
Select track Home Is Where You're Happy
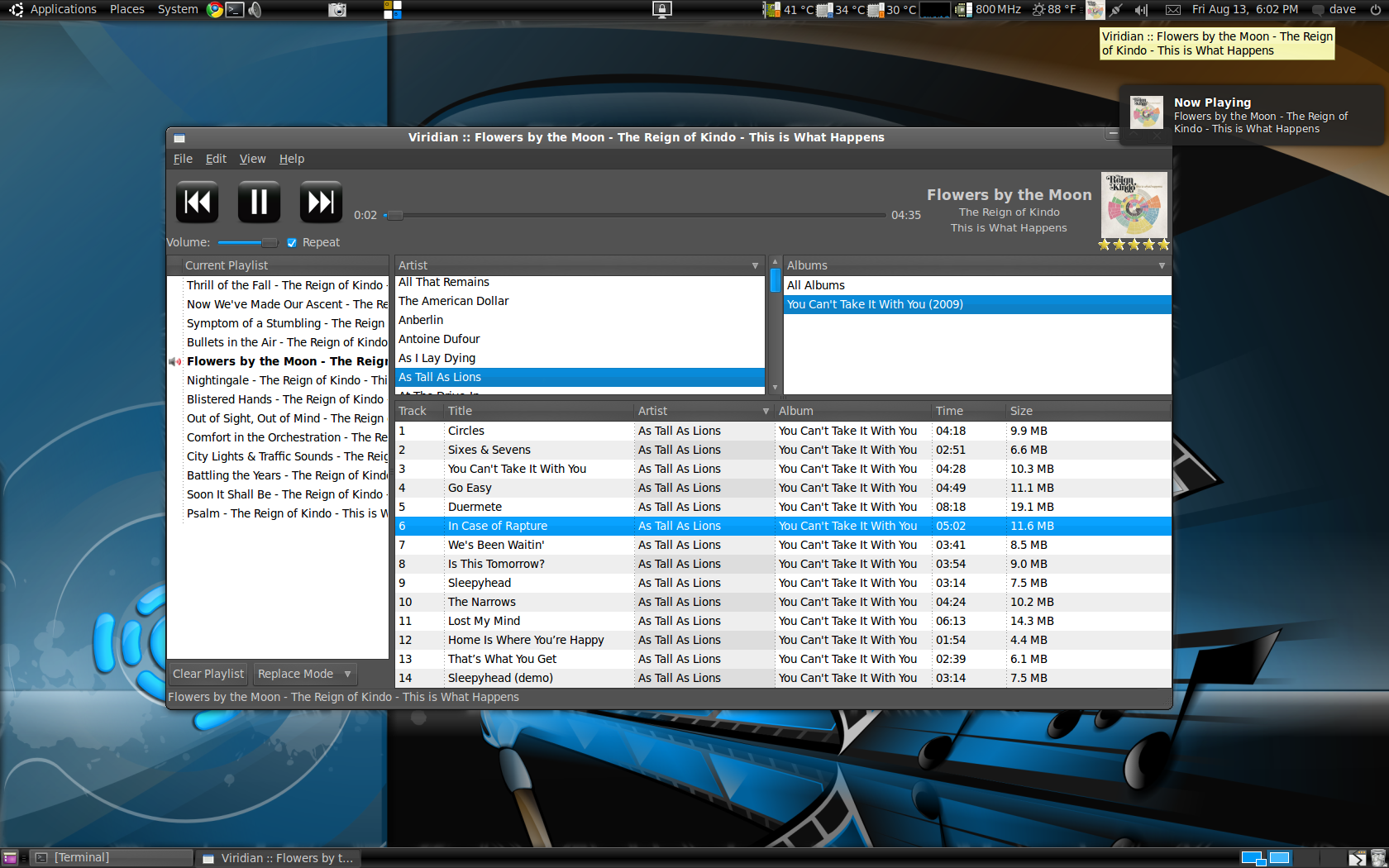click(x=783, y=640)
